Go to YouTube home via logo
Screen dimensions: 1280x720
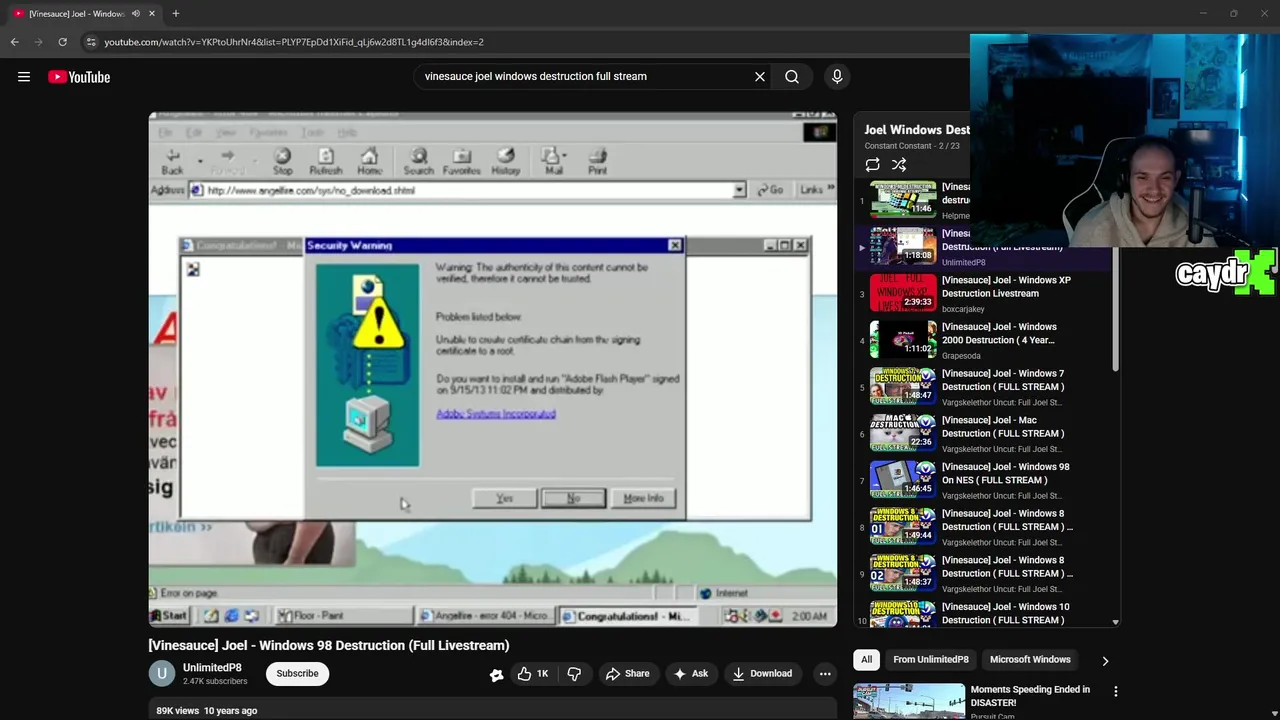pos(79,77)
